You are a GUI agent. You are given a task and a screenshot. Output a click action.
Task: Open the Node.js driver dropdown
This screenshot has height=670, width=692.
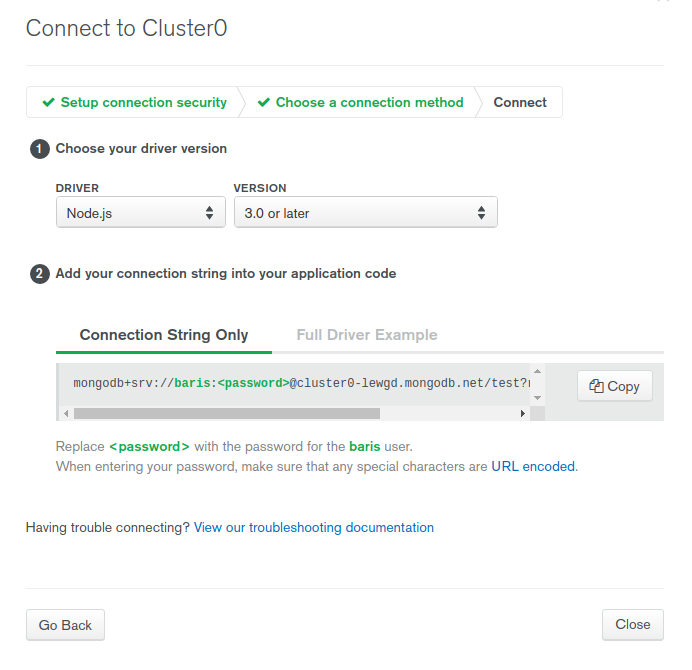[141, 213]
